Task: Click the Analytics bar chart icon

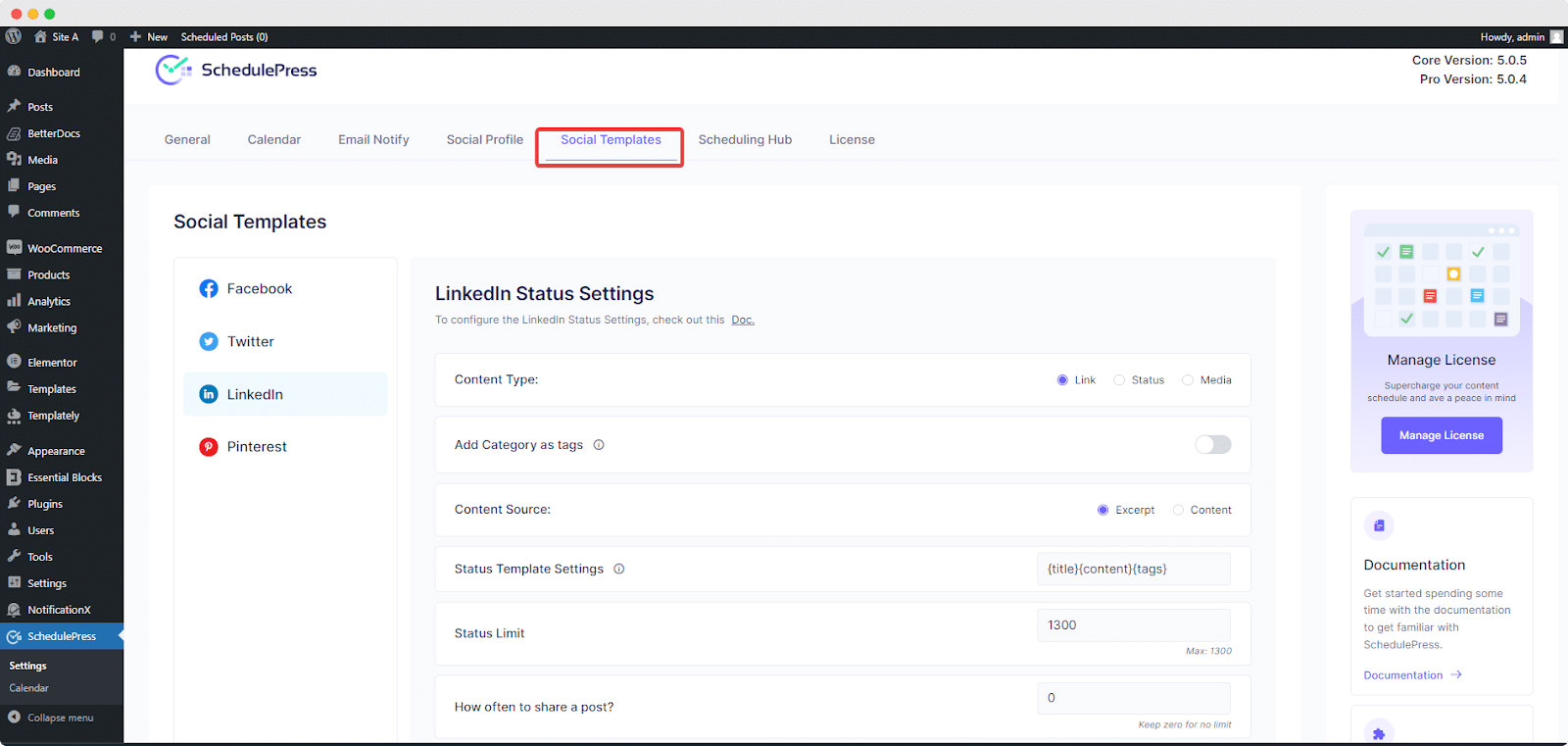Action: 14,301
